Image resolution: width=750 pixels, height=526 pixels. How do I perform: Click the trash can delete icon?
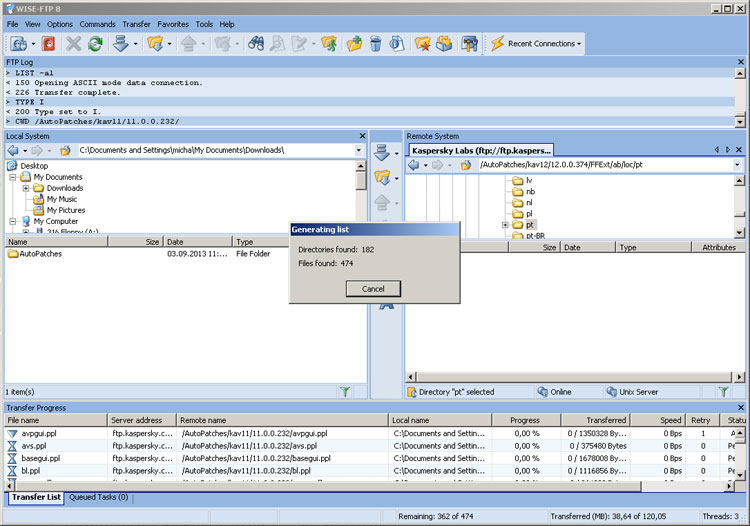click(x=375, y=44)
